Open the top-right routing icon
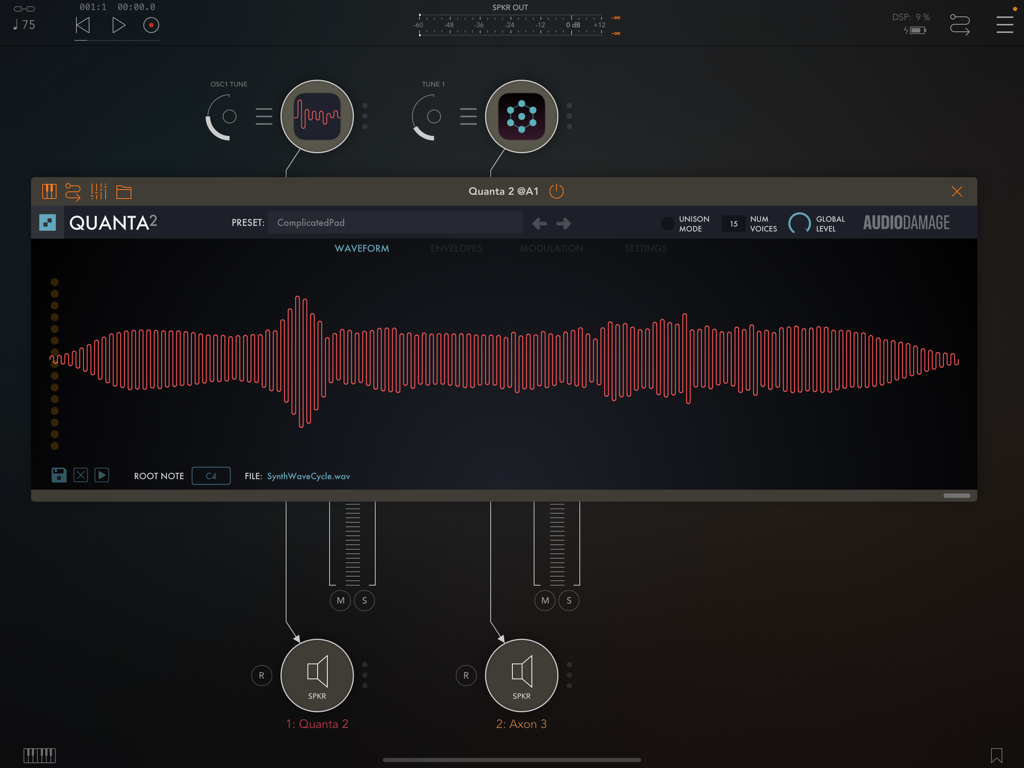Image resolution: width=1024 pixels, height=768 pixels. pos(959,25)
